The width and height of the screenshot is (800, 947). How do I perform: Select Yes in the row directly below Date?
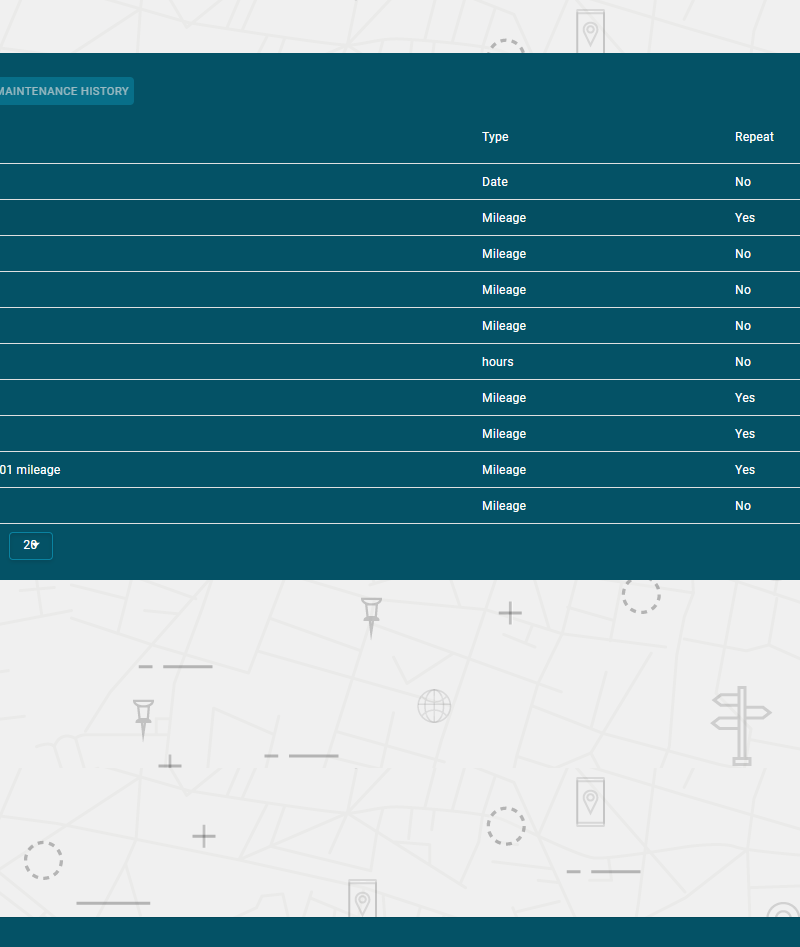744,218
